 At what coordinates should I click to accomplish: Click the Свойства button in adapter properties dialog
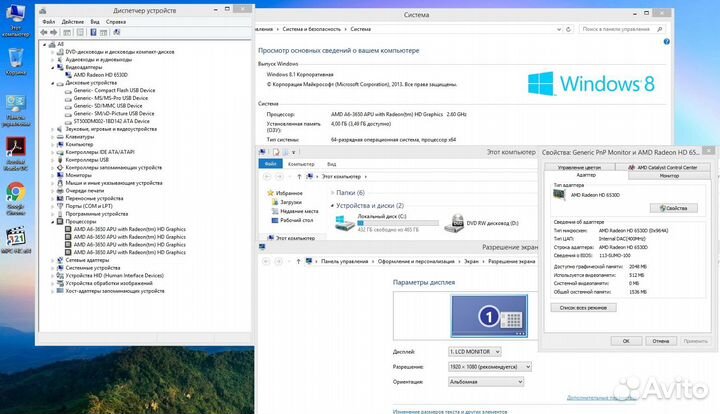coord(674,208)
